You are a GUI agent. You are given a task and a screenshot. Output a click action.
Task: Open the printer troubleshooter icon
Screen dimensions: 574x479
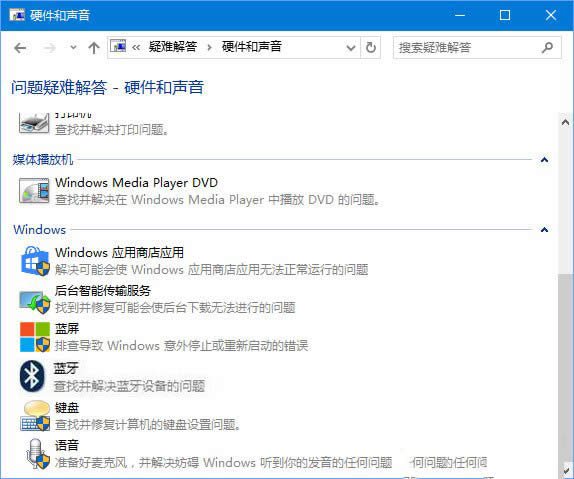click(x=34, y=124)
